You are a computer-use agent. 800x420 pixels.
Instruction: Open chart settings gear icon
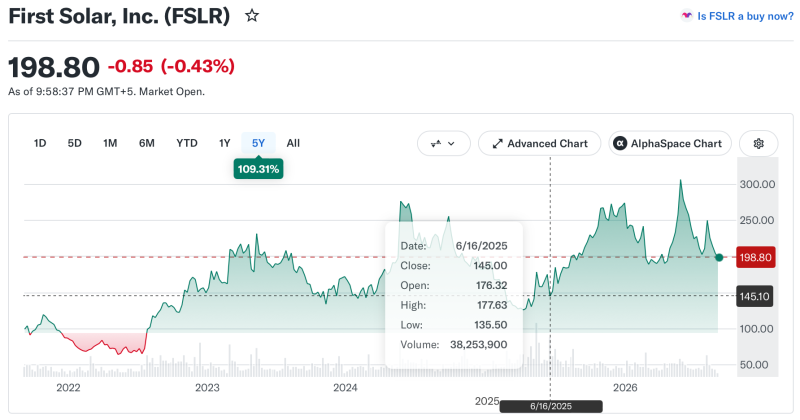(759, 143)
